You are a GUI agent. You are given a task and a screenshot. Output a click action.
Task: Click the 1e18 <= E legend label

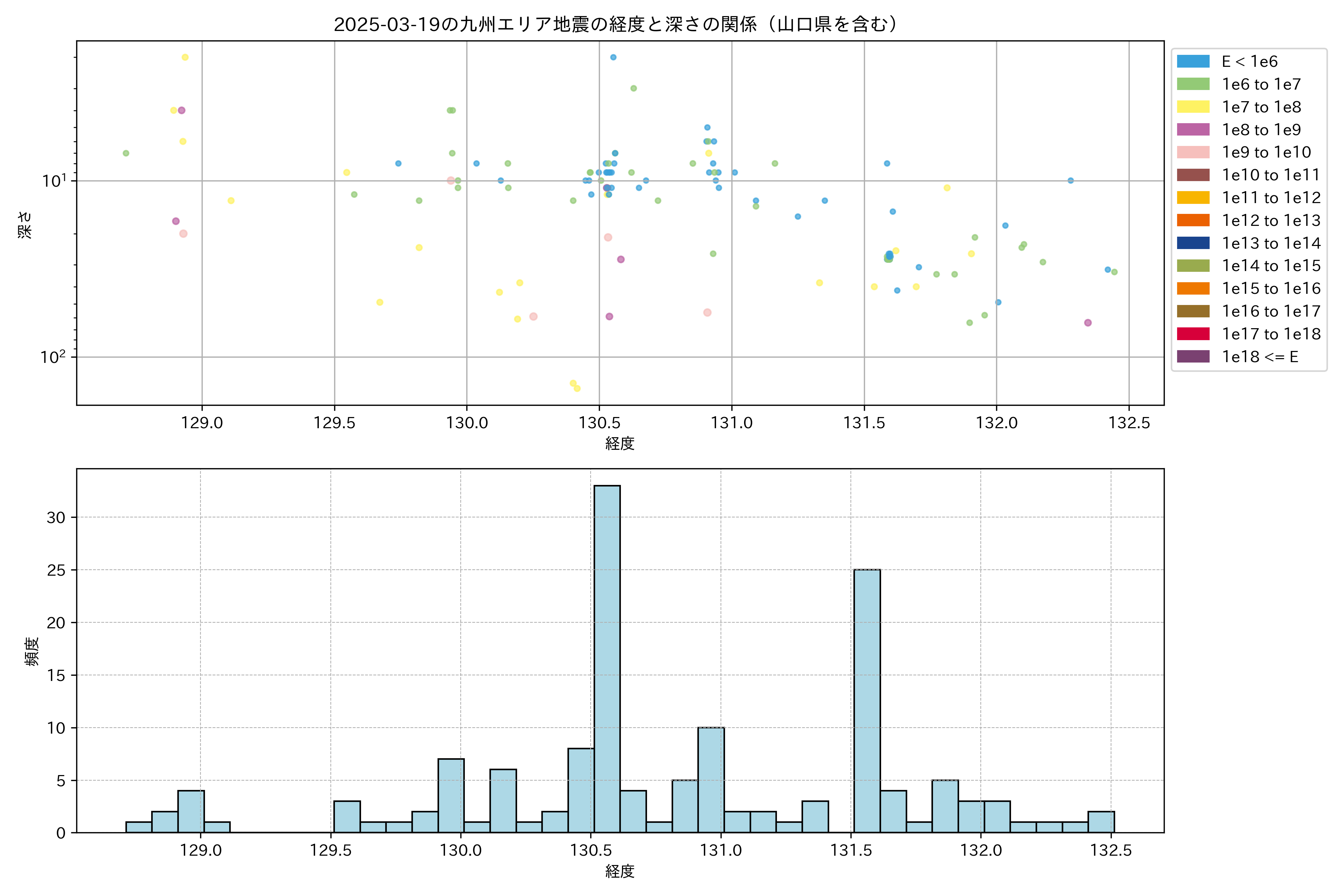1260,357
